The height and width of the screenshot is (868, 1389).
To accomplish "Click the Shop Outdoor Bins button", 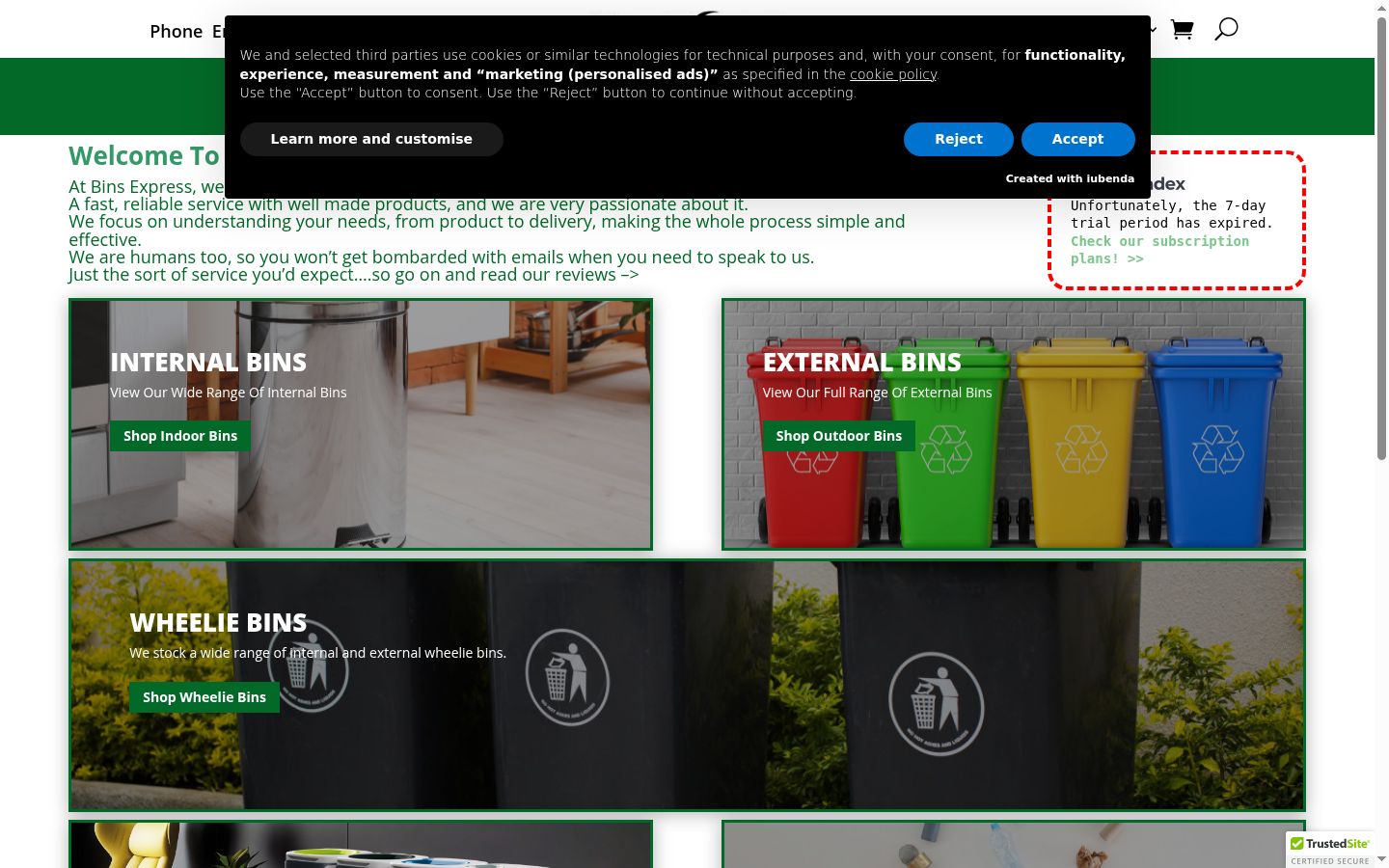I will pos(839,436).
